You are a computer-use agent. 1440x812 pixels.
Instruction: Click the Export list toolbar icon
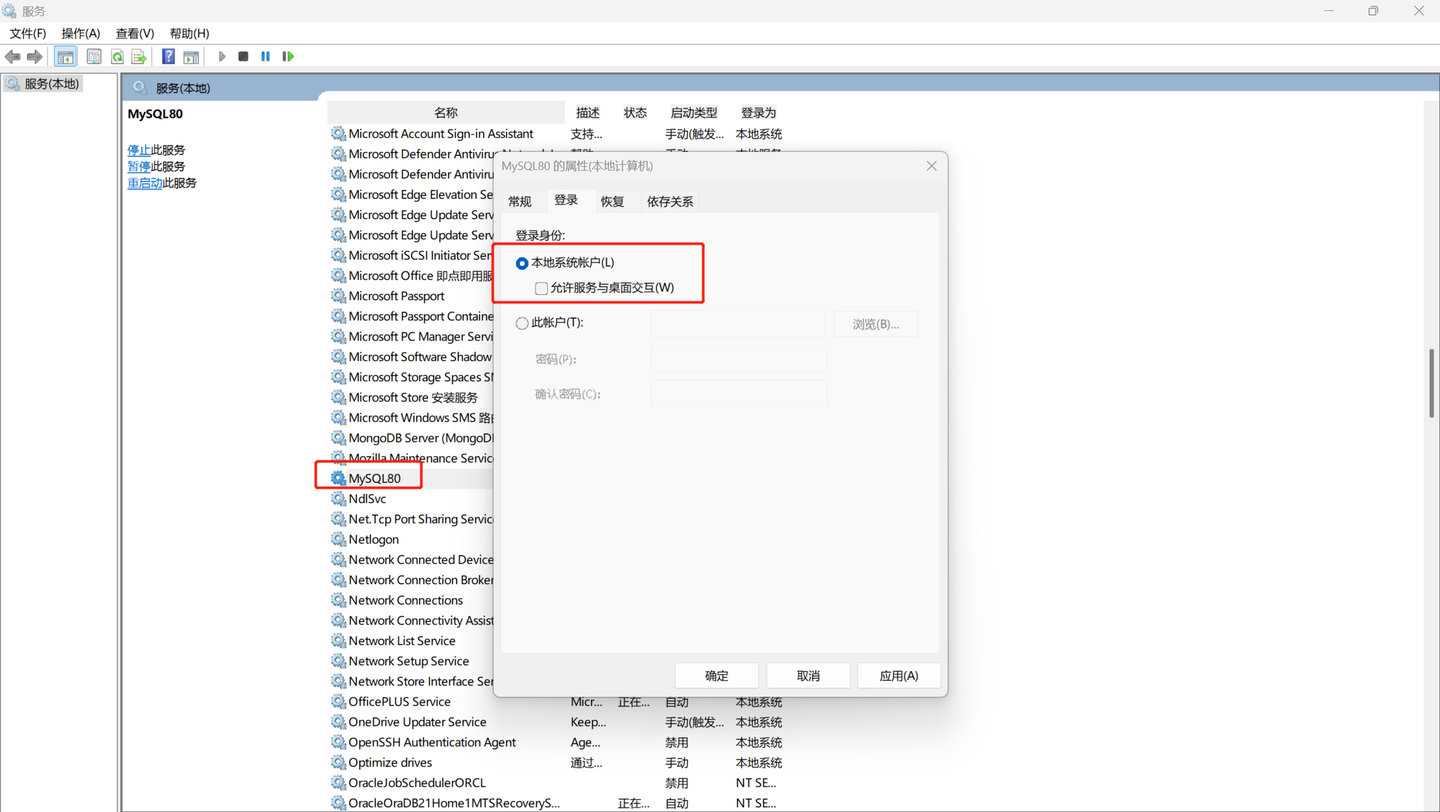(x=139, y=57)
